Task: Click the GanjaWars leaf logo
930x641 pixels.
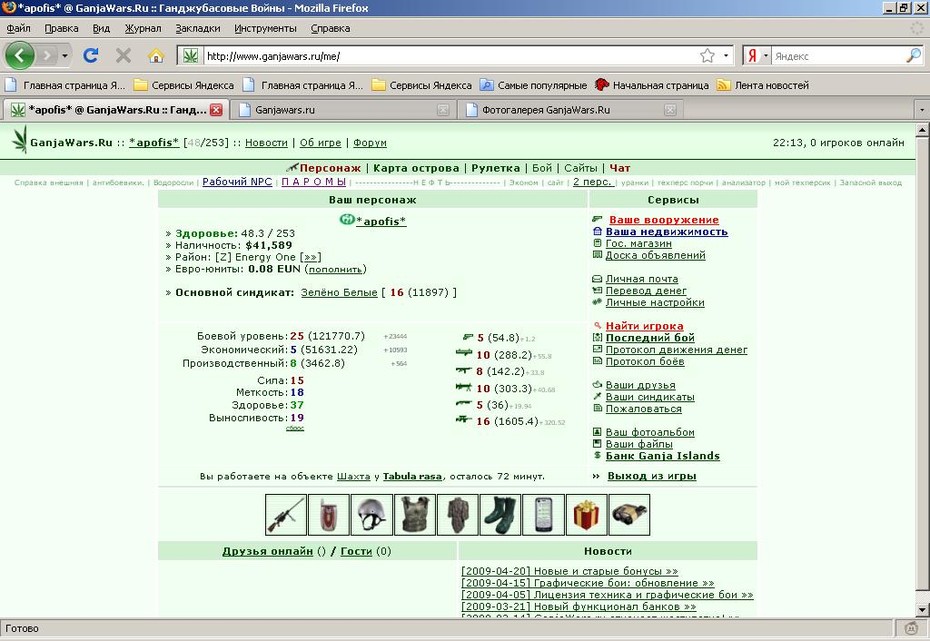Action: coord(20,140)
